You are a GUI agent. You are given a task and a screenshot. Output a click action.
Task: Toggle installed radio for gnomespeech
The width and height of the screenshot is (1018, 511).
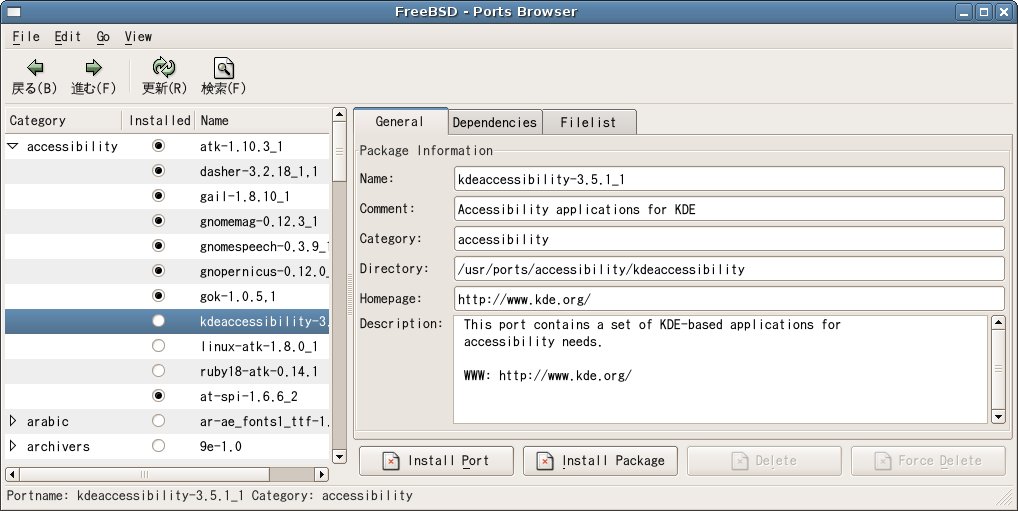(158, 246)
